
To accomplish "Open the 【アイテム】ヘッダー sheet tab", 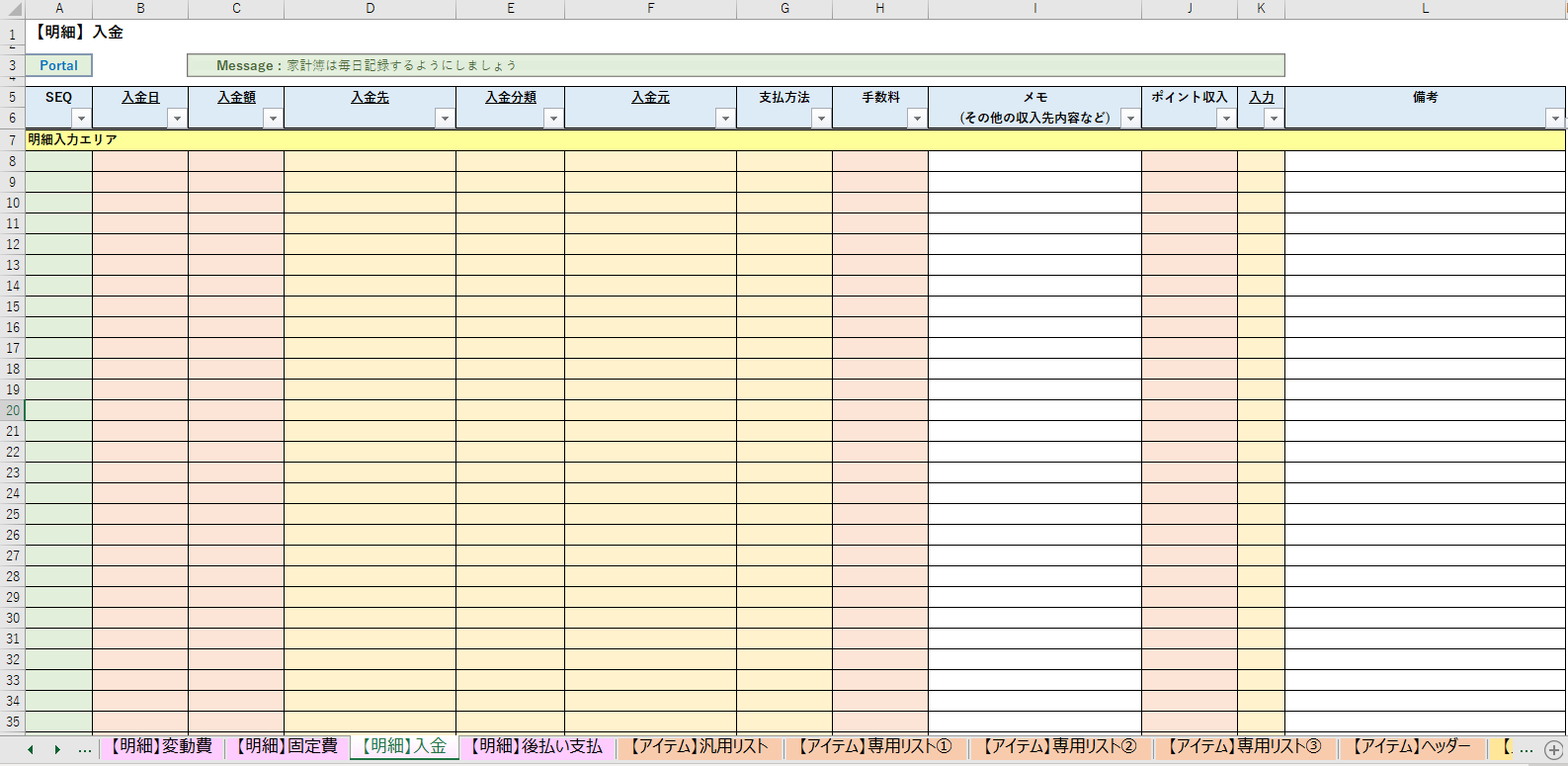I will point(1413,747).
